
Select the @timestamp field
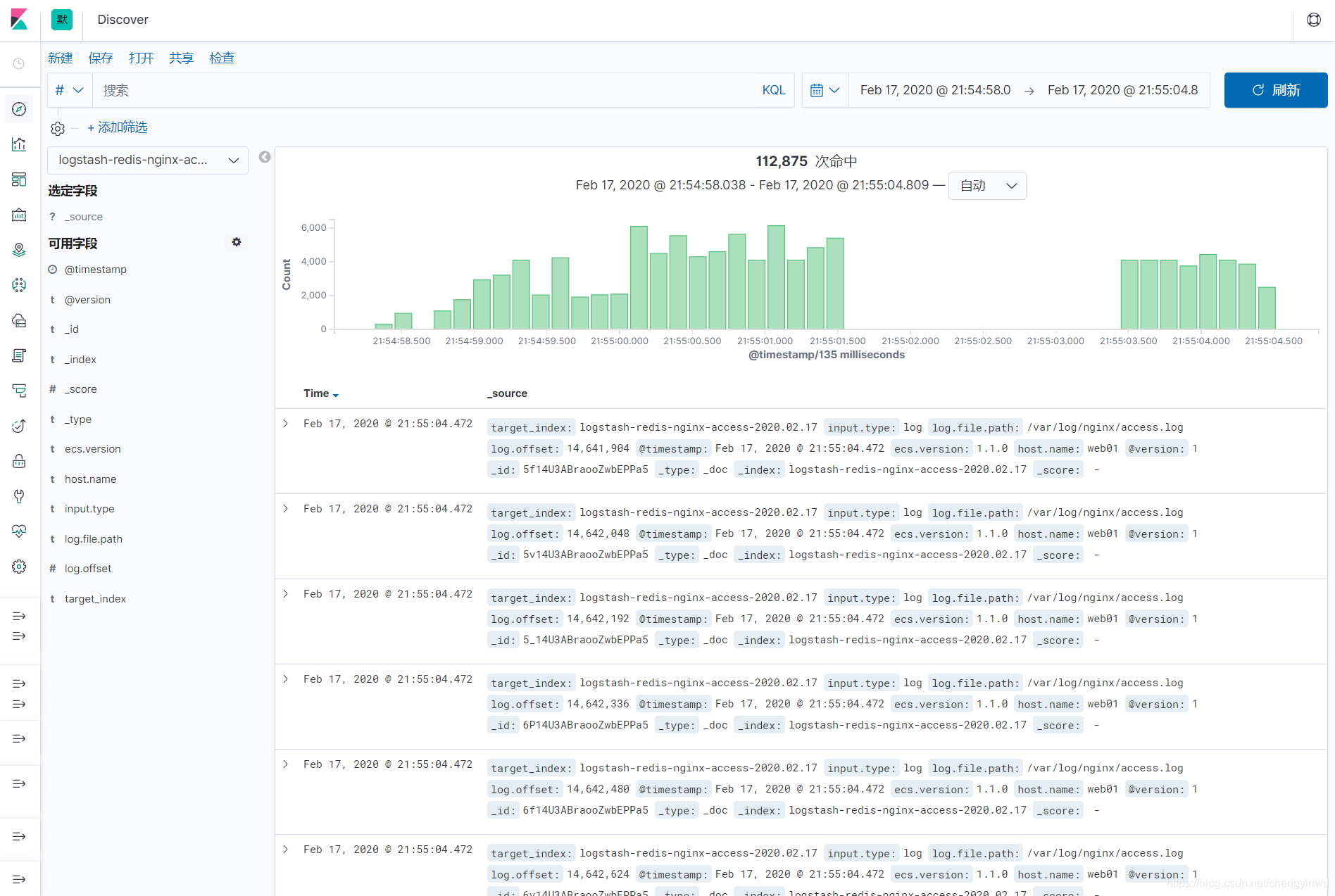96,270
